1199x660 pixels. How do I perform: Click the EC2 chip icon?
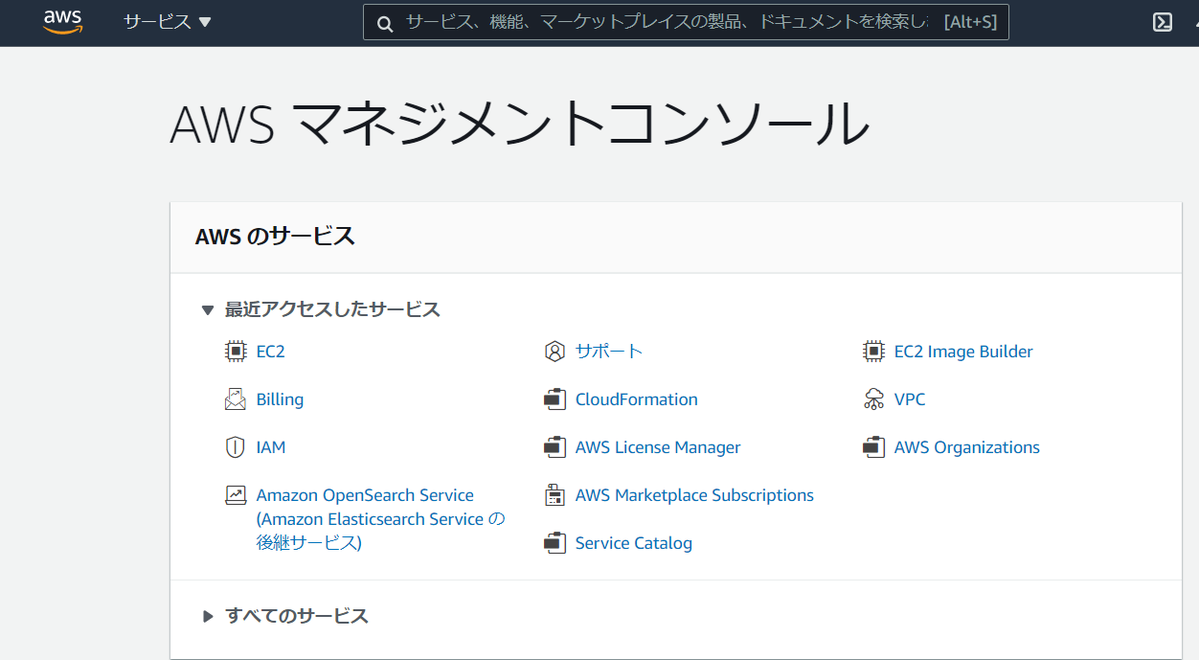pos(235,351)
